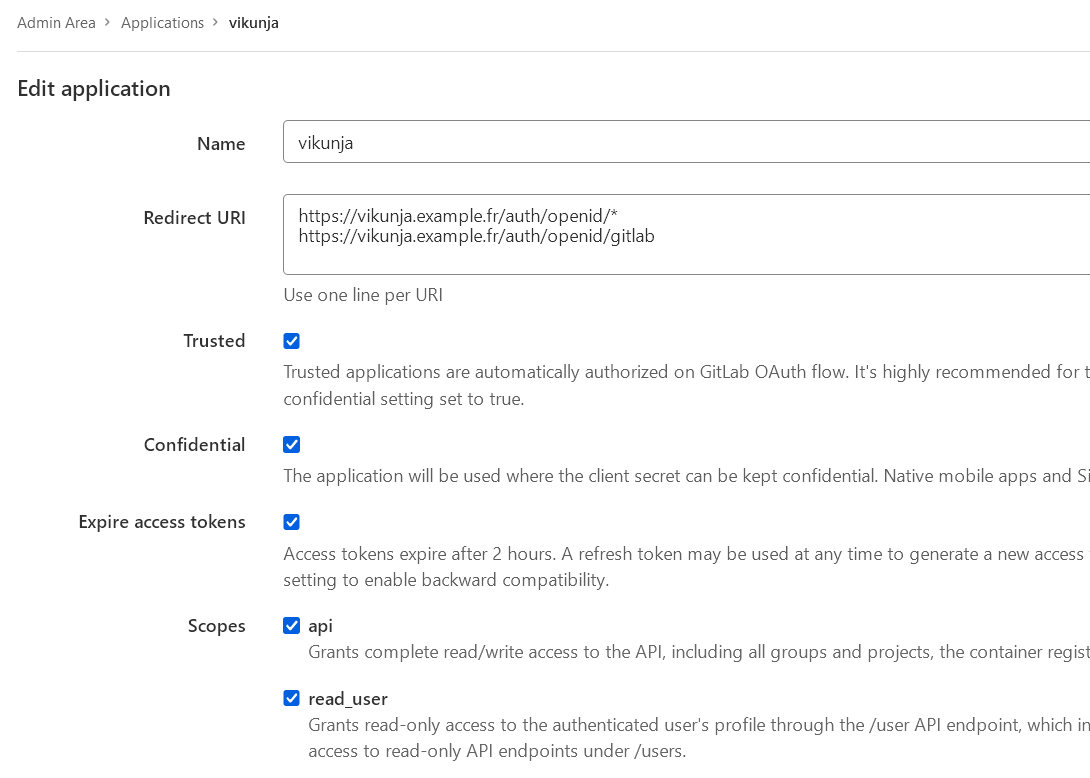1090x778 pixels.
Task: Click the 'Trusted applications are automatically authorized' description
Action: (x=686, y=385)
